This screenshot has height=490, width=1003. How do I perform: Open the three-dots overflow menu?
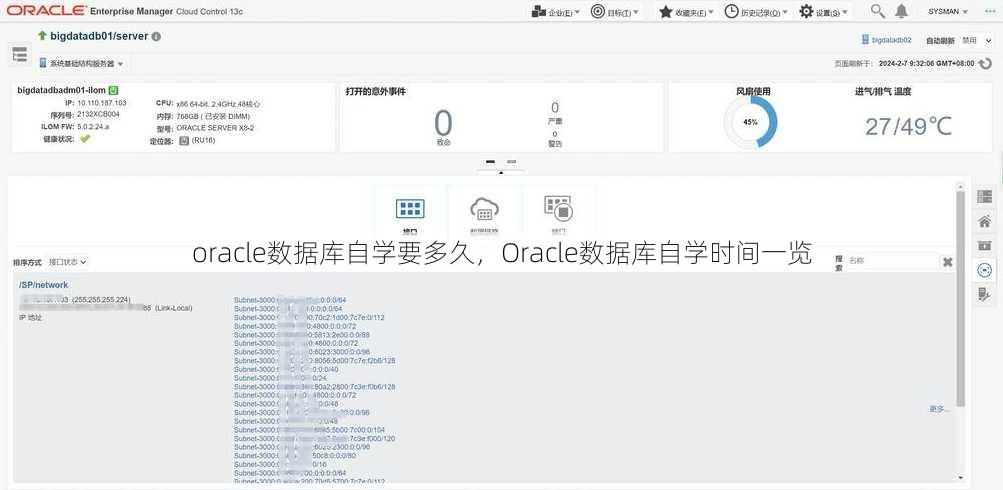click(x=990, y=12)
